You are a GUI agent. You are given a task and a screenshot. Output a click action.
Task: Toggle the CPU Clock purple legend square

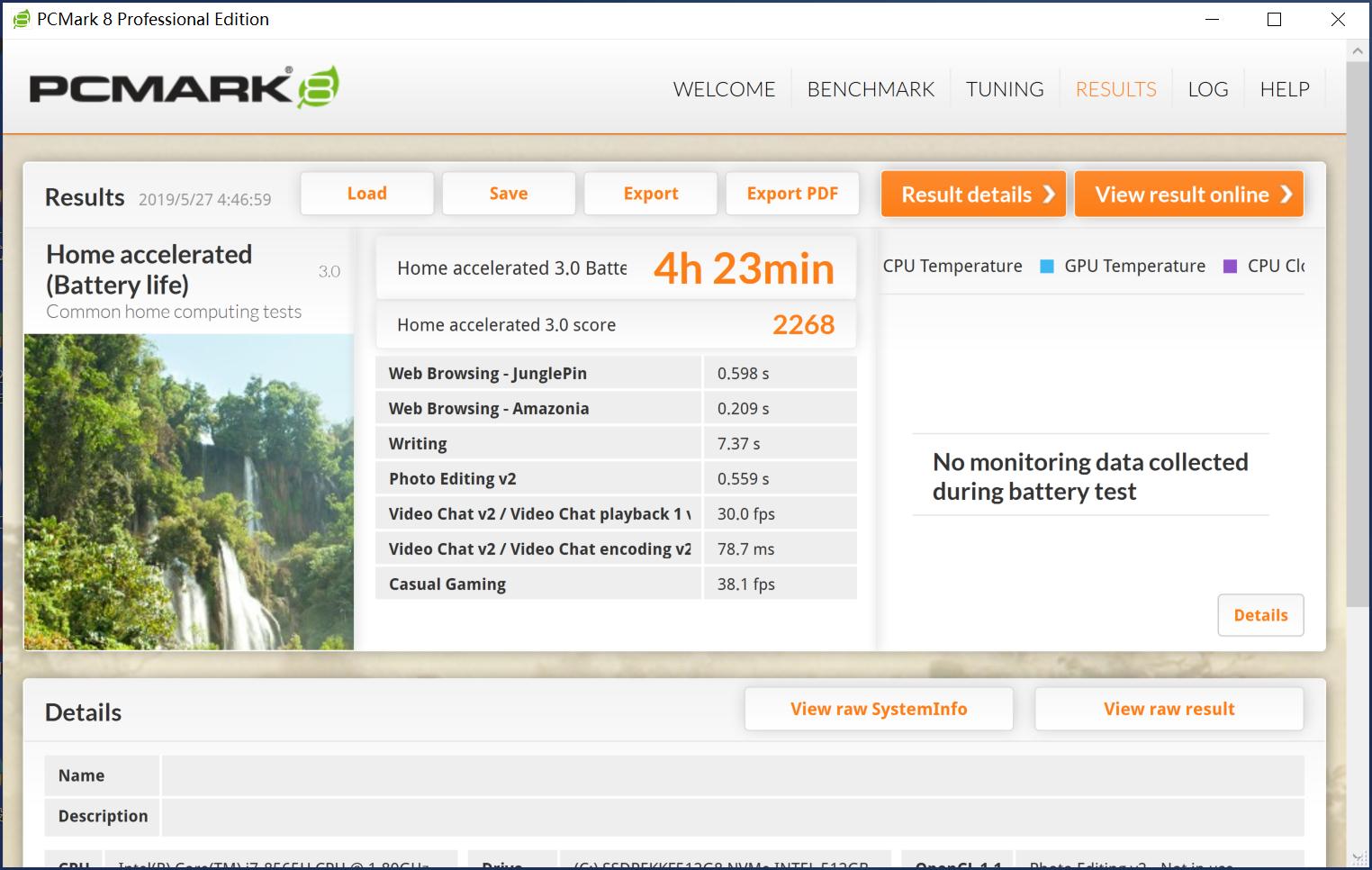click(x=1230, y=267)
